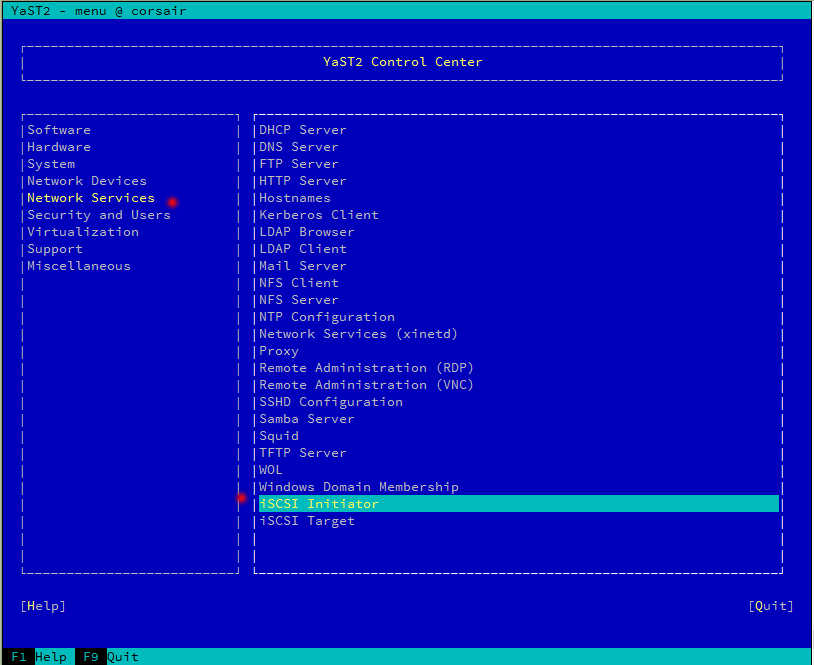The image size is (814, 665).
Task: Select the Miscellaneous category
Action: 79,266
